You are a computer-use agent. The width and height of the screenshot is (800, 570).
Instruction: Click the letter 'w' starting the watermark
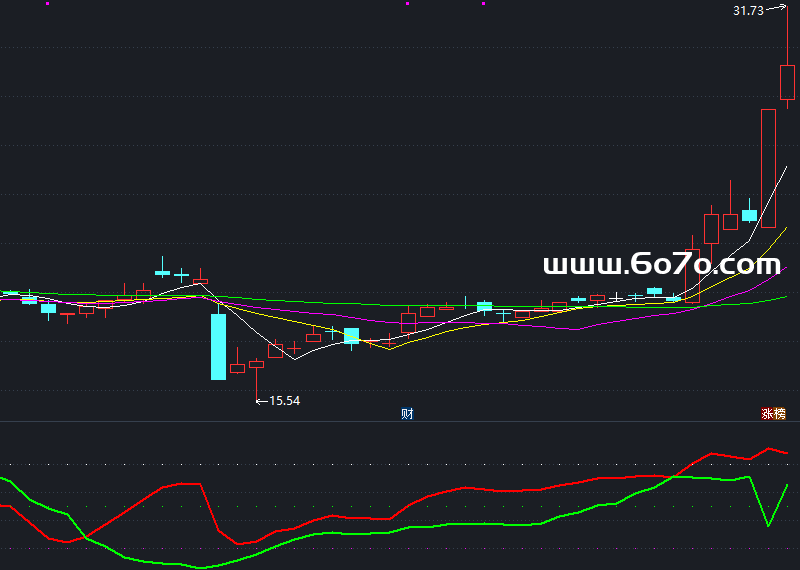555,266
